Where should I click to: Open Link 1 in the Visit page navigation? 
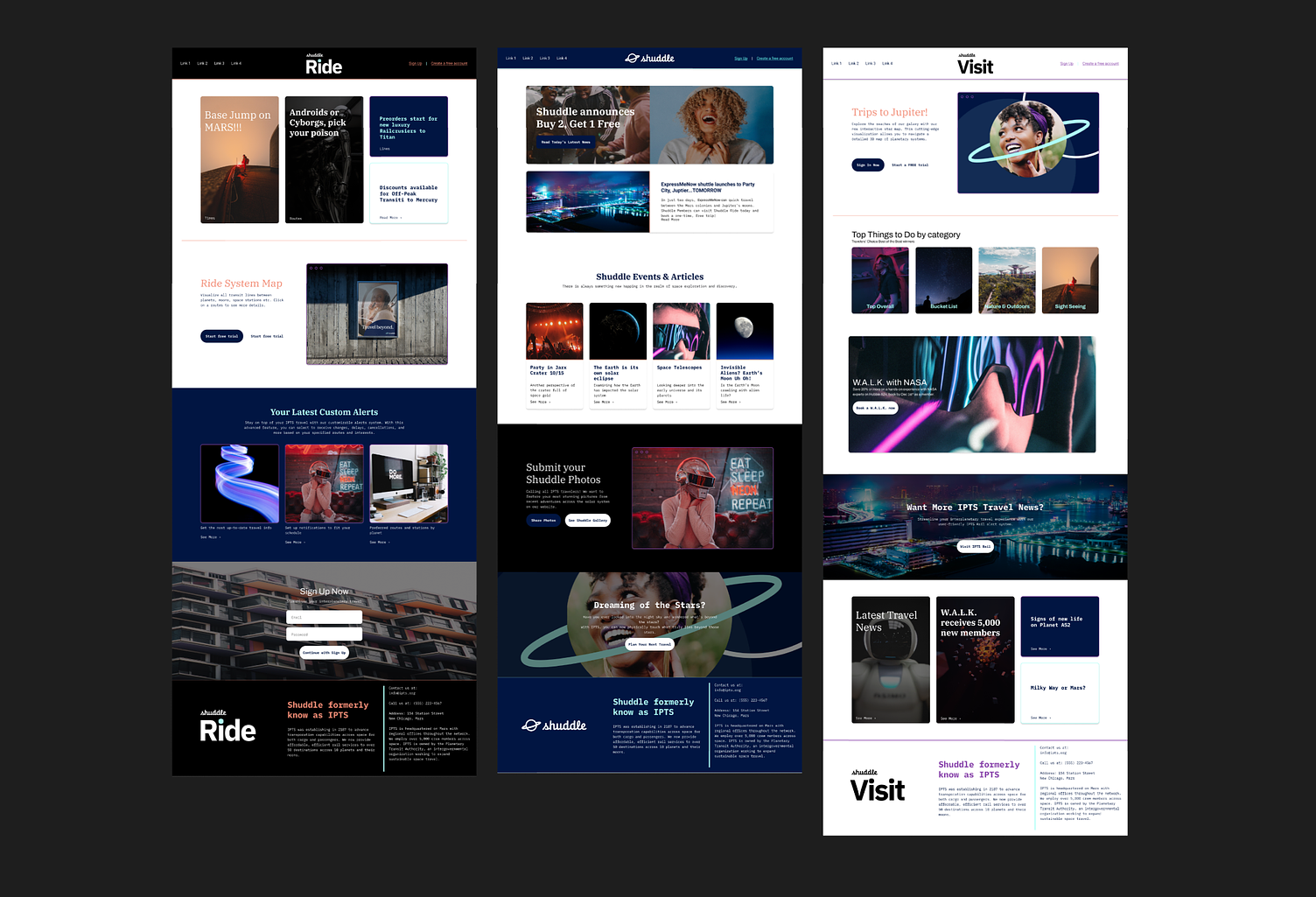point(836,63)
